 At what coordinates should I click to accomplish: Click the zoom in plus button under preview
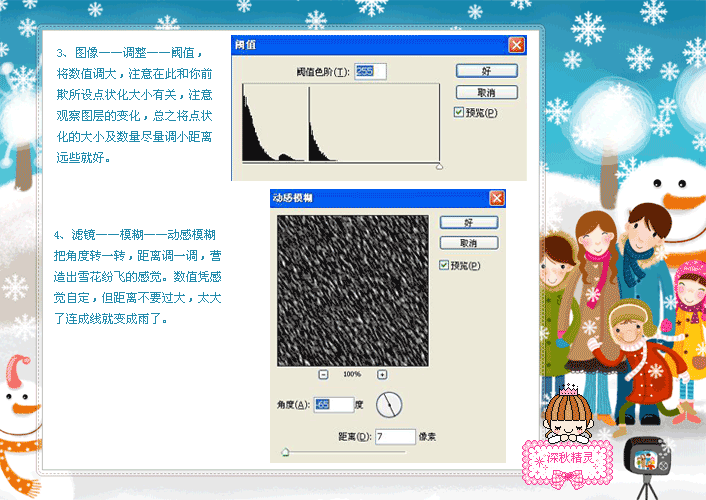pyautogui.click(x=382, y=374)
